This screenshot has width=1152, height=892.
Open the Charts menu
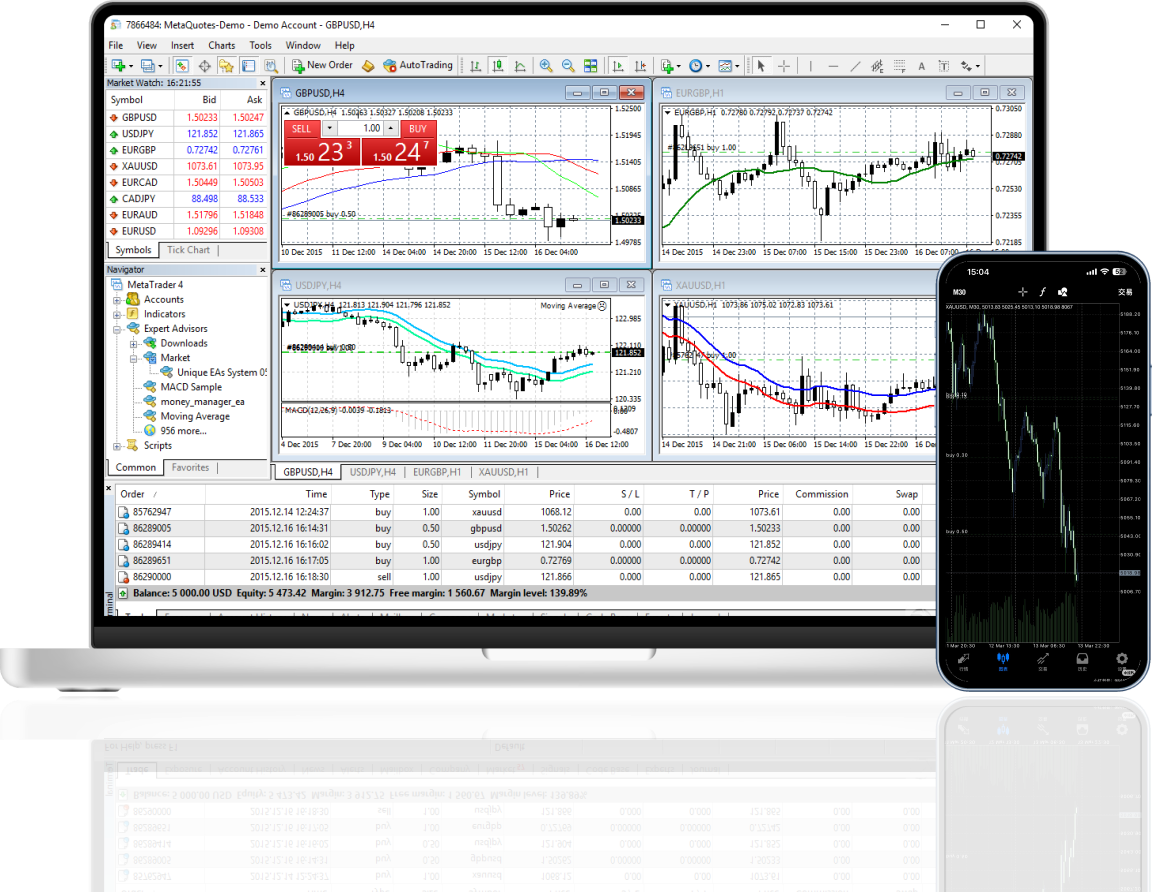221,45
